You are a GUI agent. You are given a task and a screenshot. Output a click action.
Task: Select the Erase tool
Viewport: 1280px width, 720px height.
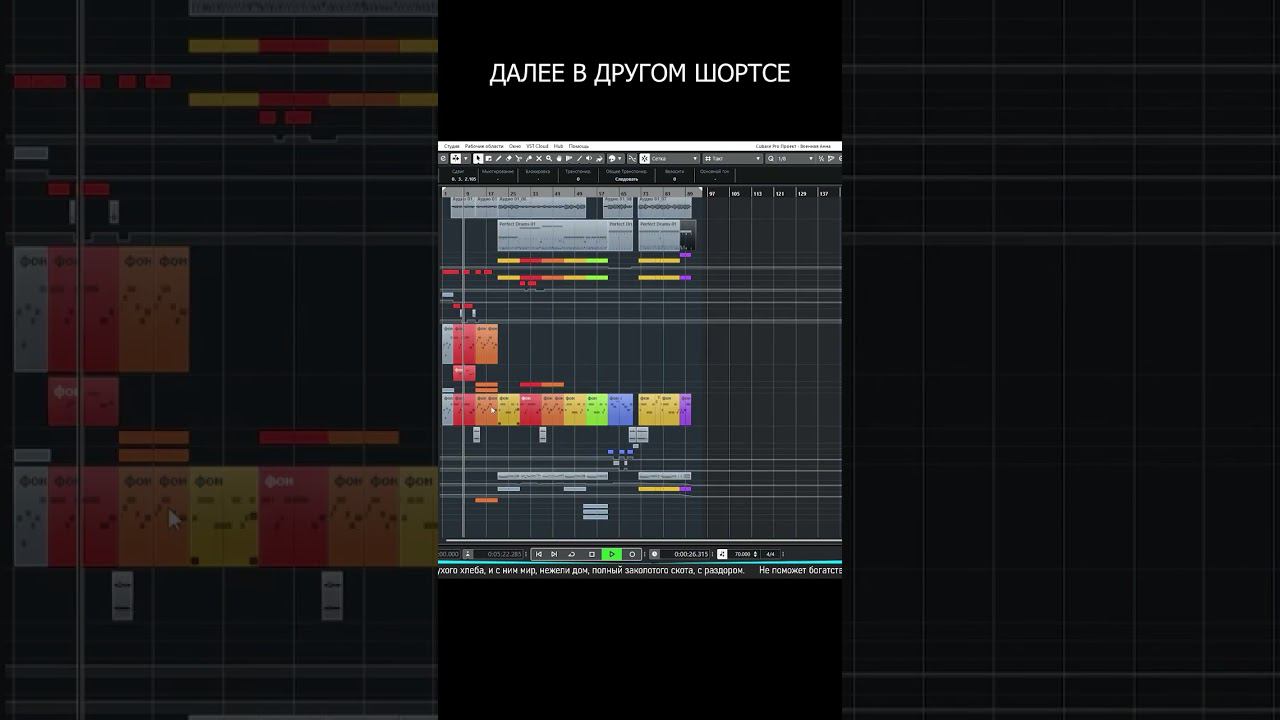pos(509,158)
